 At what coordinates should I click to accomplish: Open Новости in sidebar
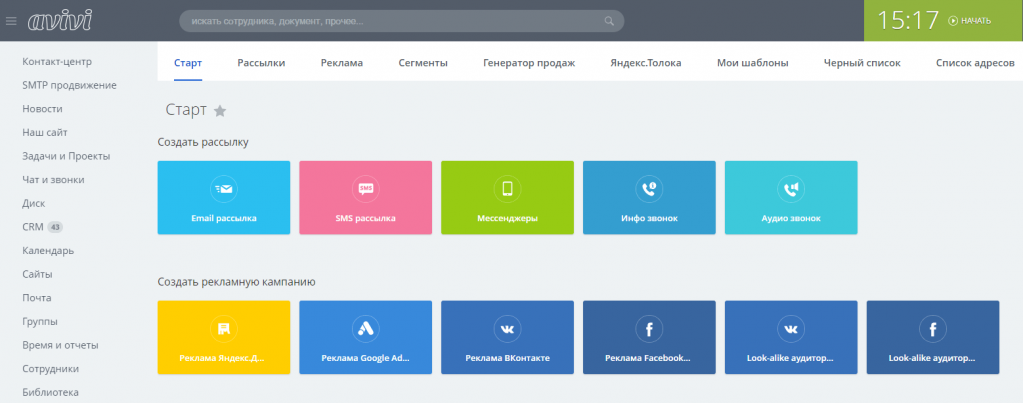(x=42, y=109)
